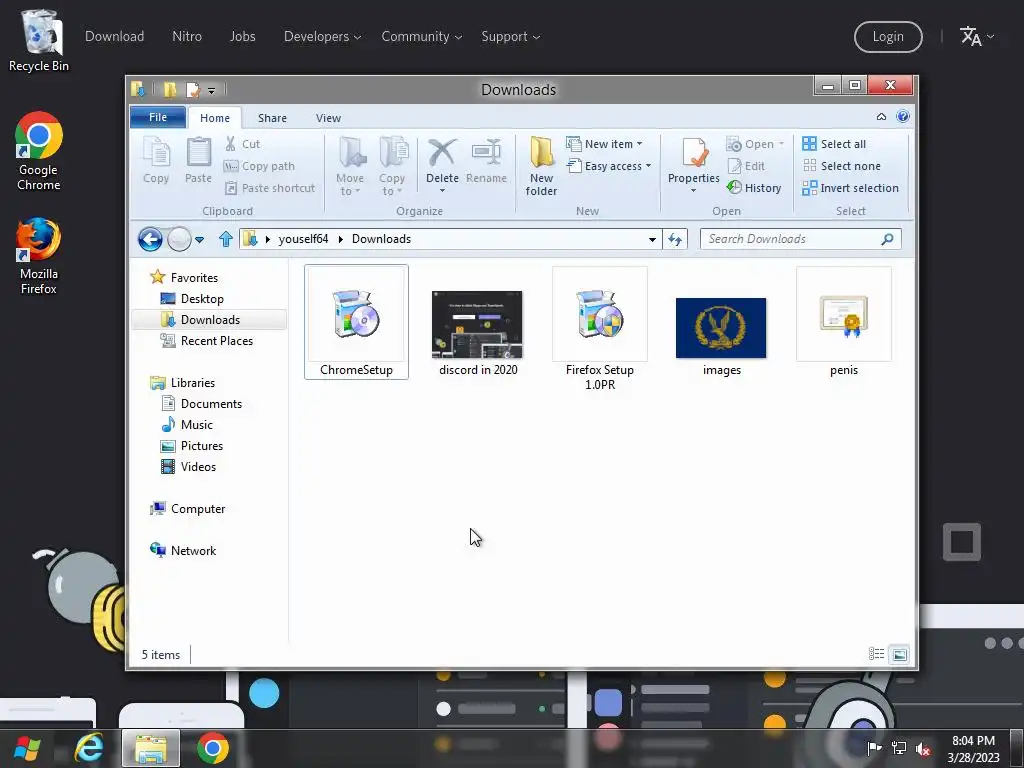
Task: Click Invert selection in the ribbon
Action: [x=850, y=188]
